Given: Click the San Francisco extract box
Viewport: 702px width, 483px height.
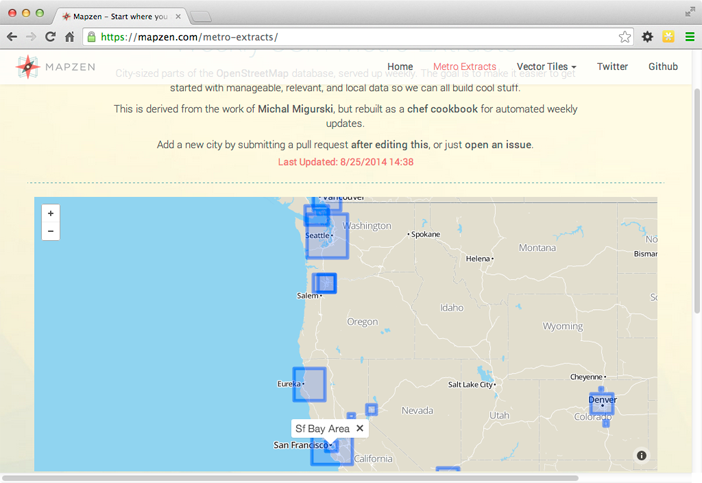Looking at the screenshot, I should [x=332, y=452].
